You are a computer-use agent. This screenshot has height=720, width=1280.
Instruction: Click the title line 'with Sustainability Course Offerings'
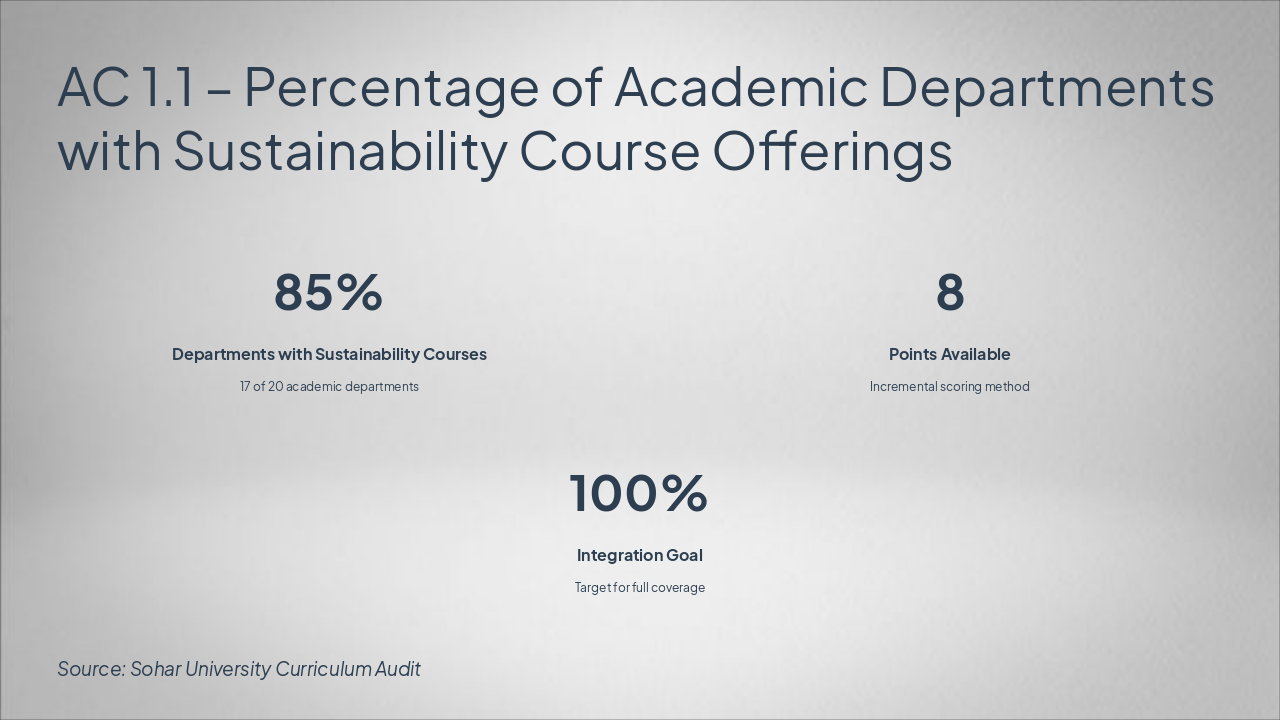pos(505,151)
